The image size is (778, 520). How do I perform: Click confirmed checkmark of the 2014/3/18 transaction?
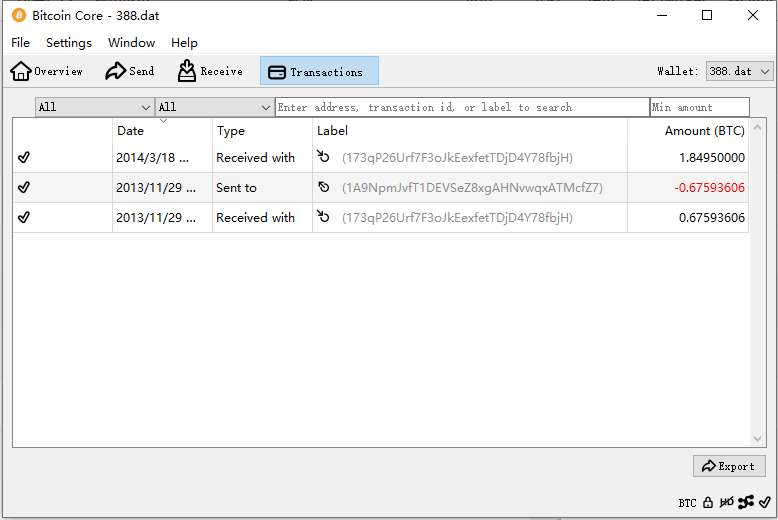24,157
